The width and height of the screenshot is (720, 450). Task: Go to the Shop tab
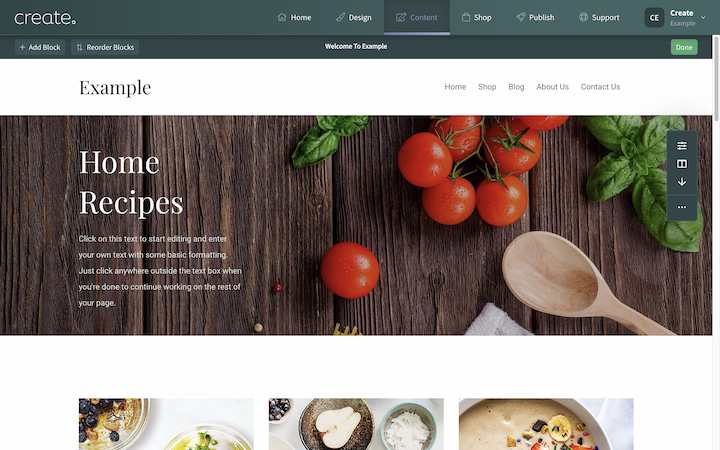pos(476,17)
